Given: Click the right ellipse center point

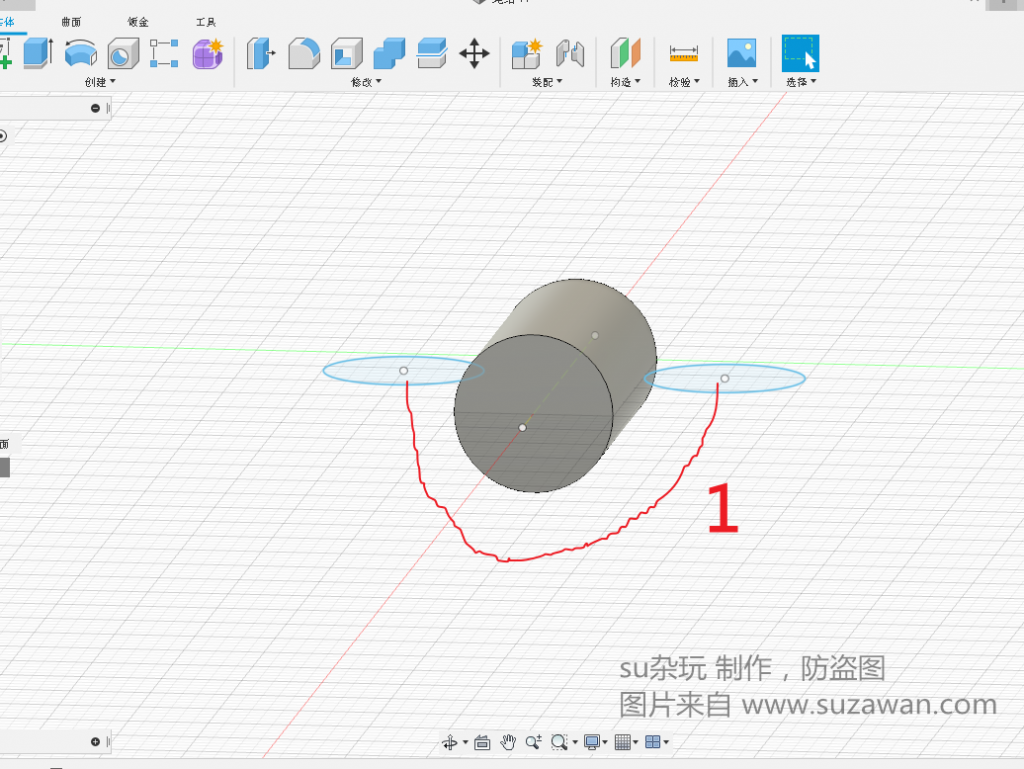Looking at the screenshot, I should [725, 379].
